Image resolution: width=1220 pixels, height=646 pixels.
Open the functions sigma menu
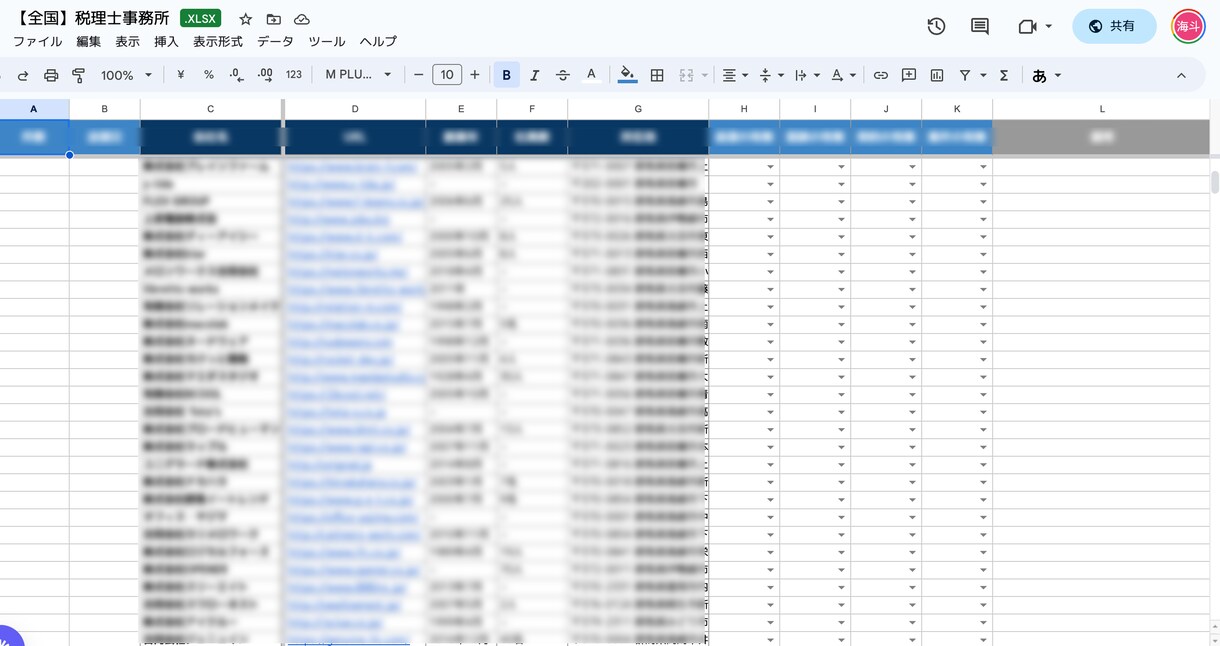[1004, 75]
